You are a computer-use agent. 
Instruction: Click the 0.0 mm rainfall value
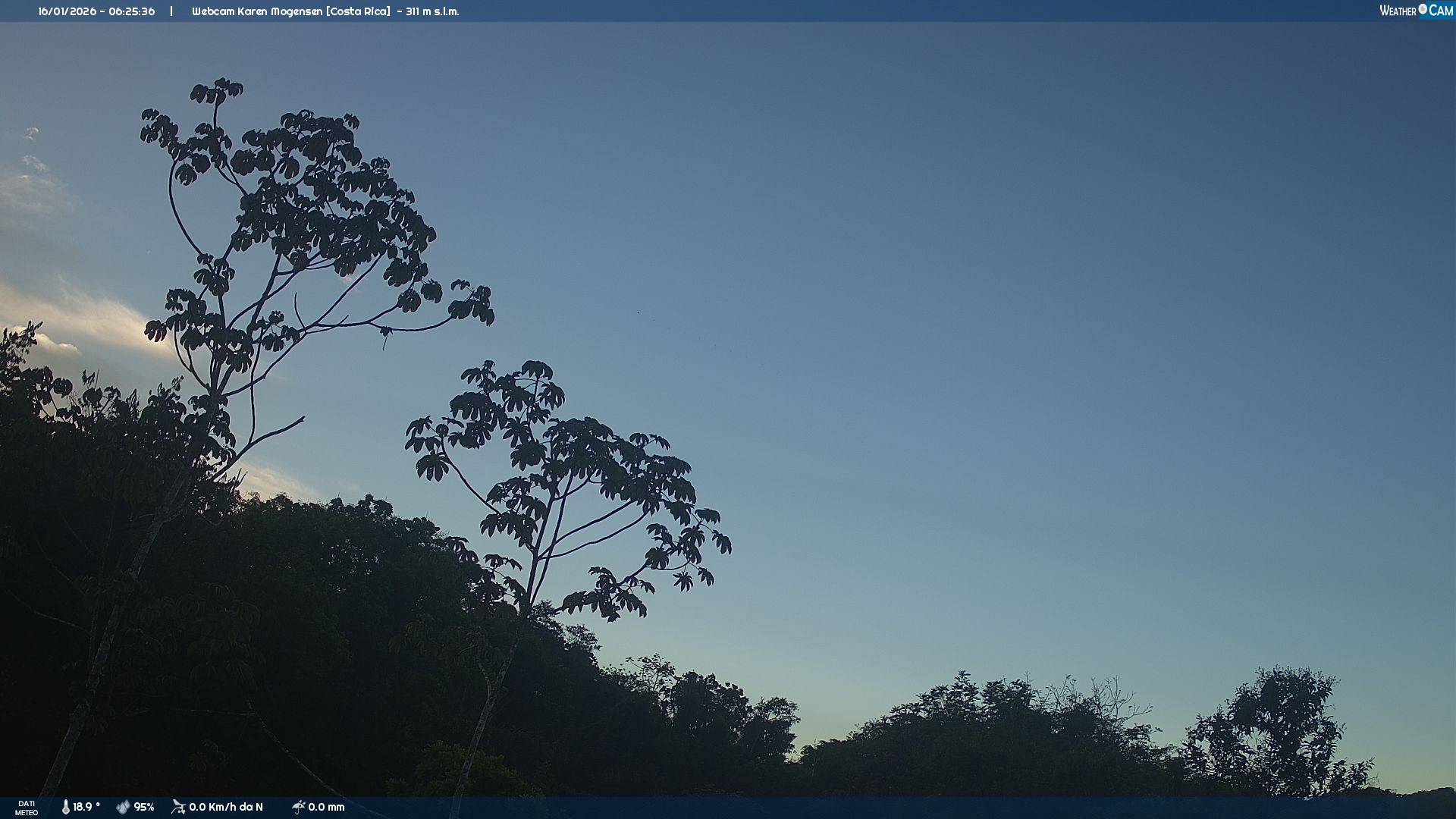[x=326, y=807]
